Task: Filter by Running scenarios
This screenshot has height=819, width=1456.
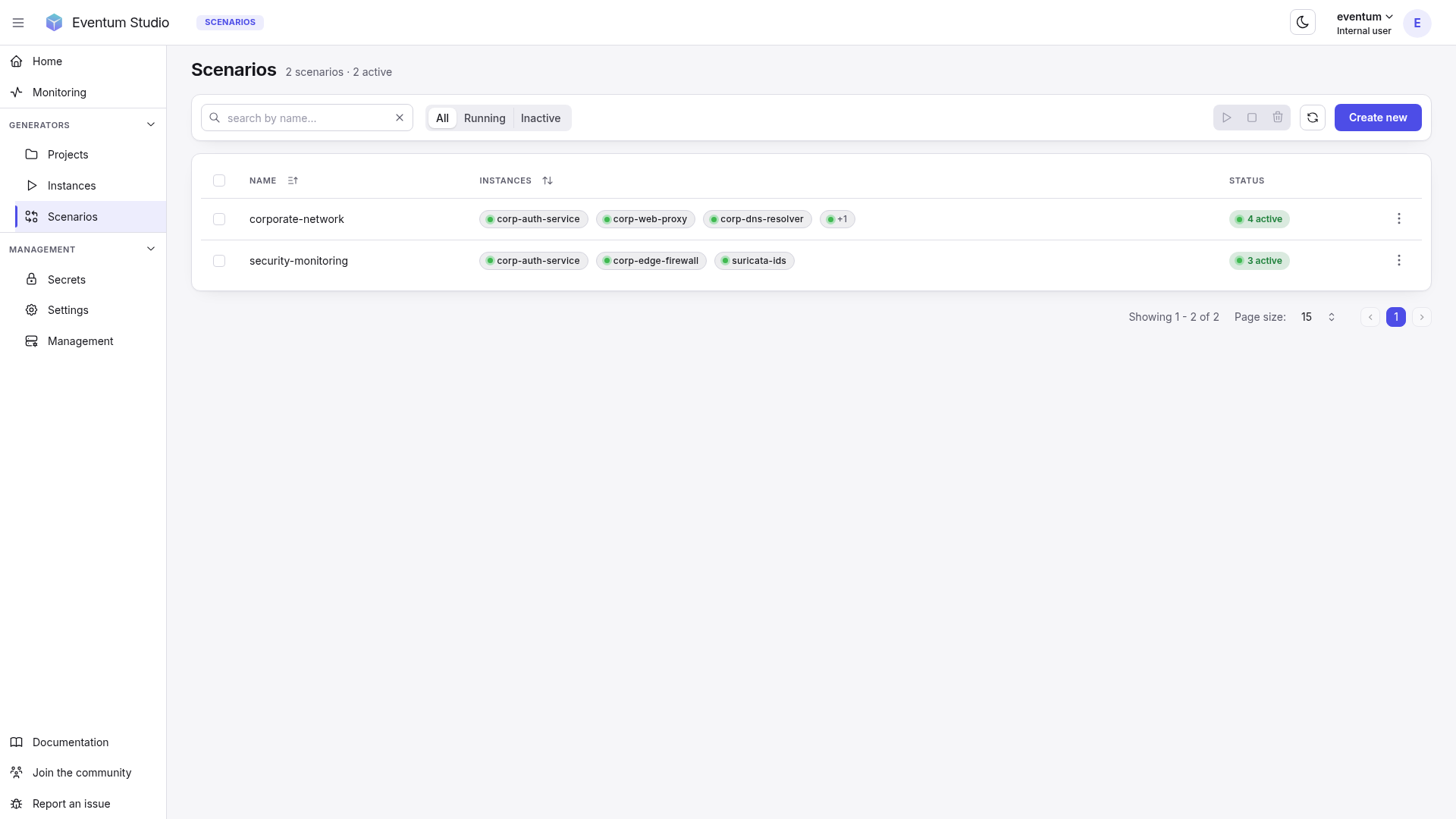Action: point(485,118)
